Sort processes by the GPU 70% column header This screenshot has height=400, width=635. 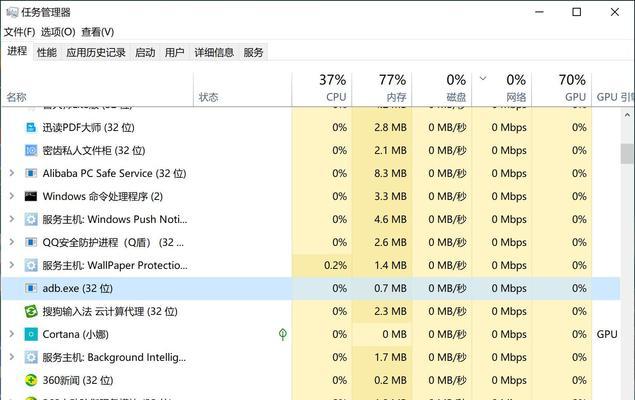pyautogui.click(x=562, y=89)
